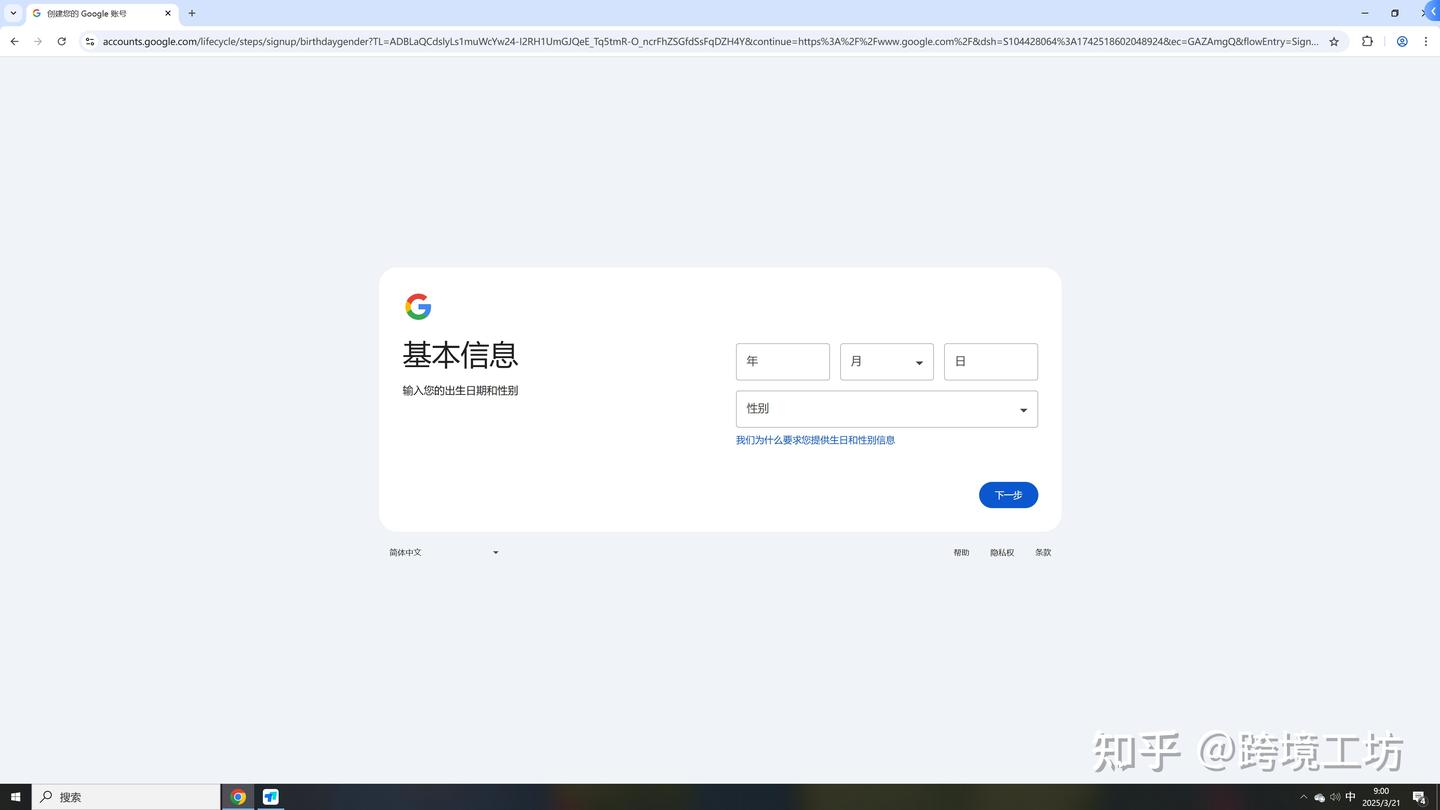
Task: Open the 月 month dropdown
Action: click(x=886, y=361)
